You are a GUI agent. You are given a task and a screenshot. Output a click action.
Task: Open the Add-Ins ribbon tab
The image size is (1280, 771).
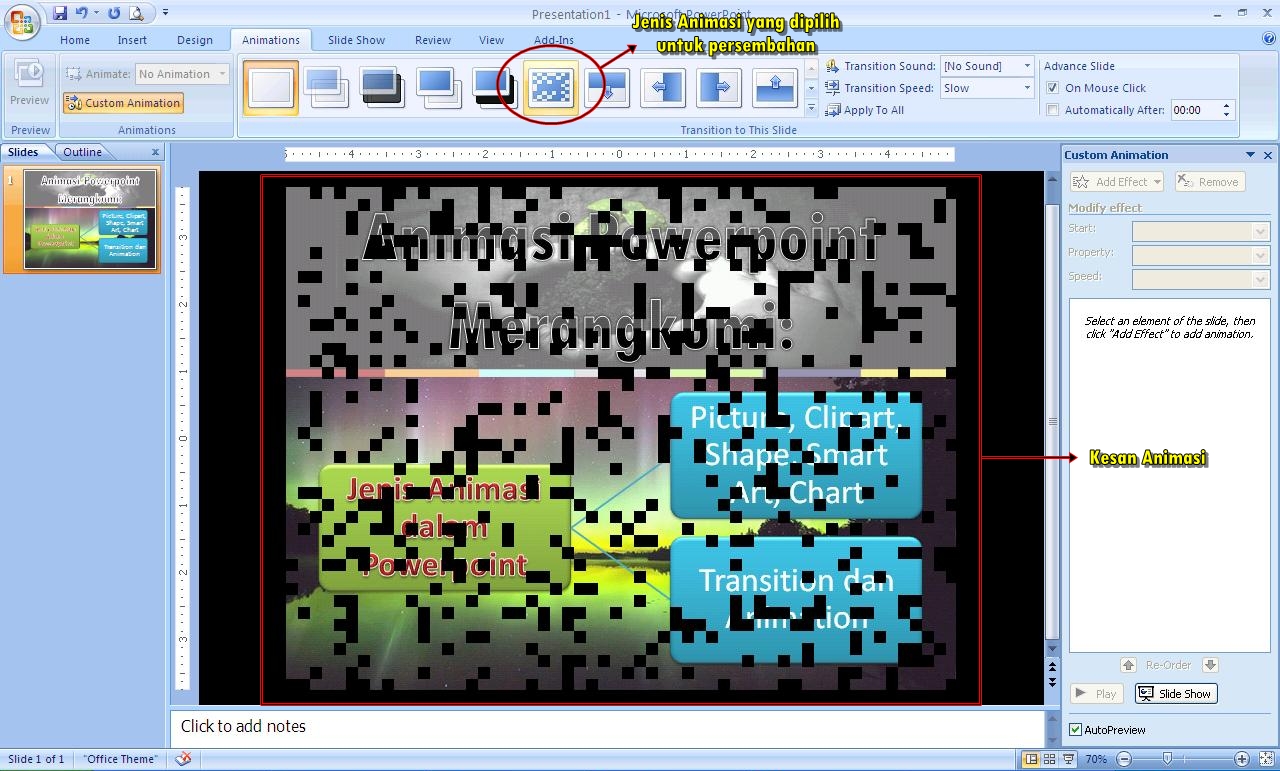554,40
